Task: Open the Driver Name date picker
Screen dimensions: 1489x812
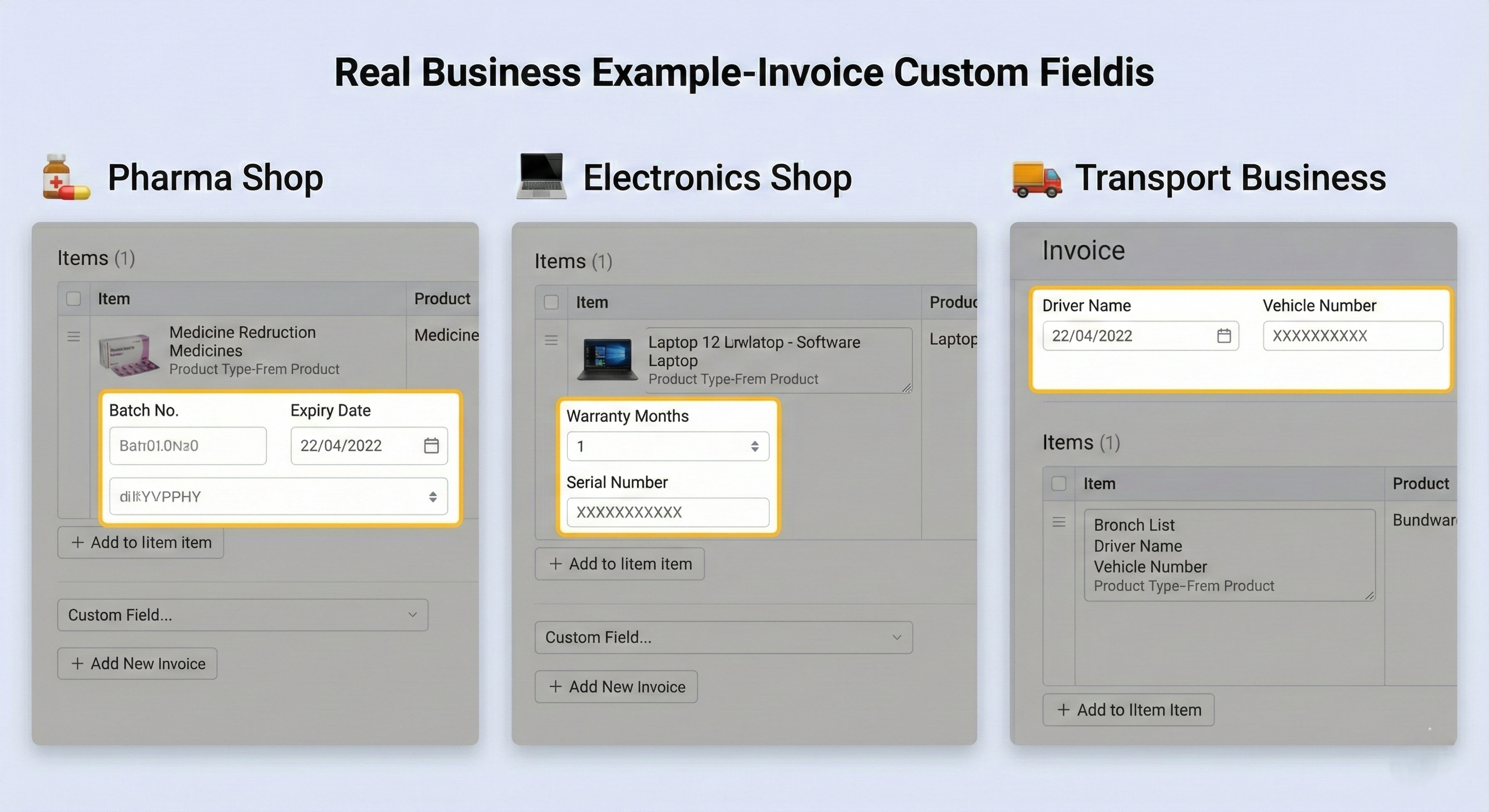Action: [1224, 336]
